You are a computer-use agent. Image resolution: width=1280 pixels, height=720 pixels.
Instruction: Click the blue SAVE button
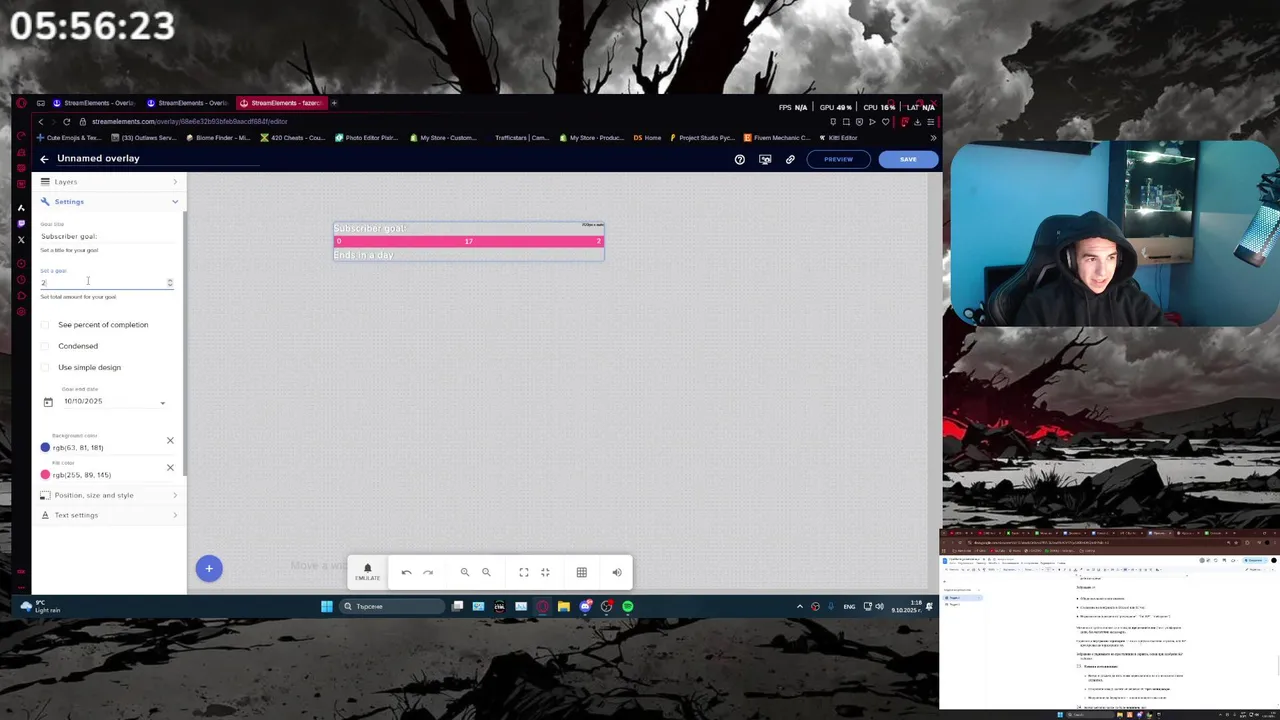tap(908, 159)
